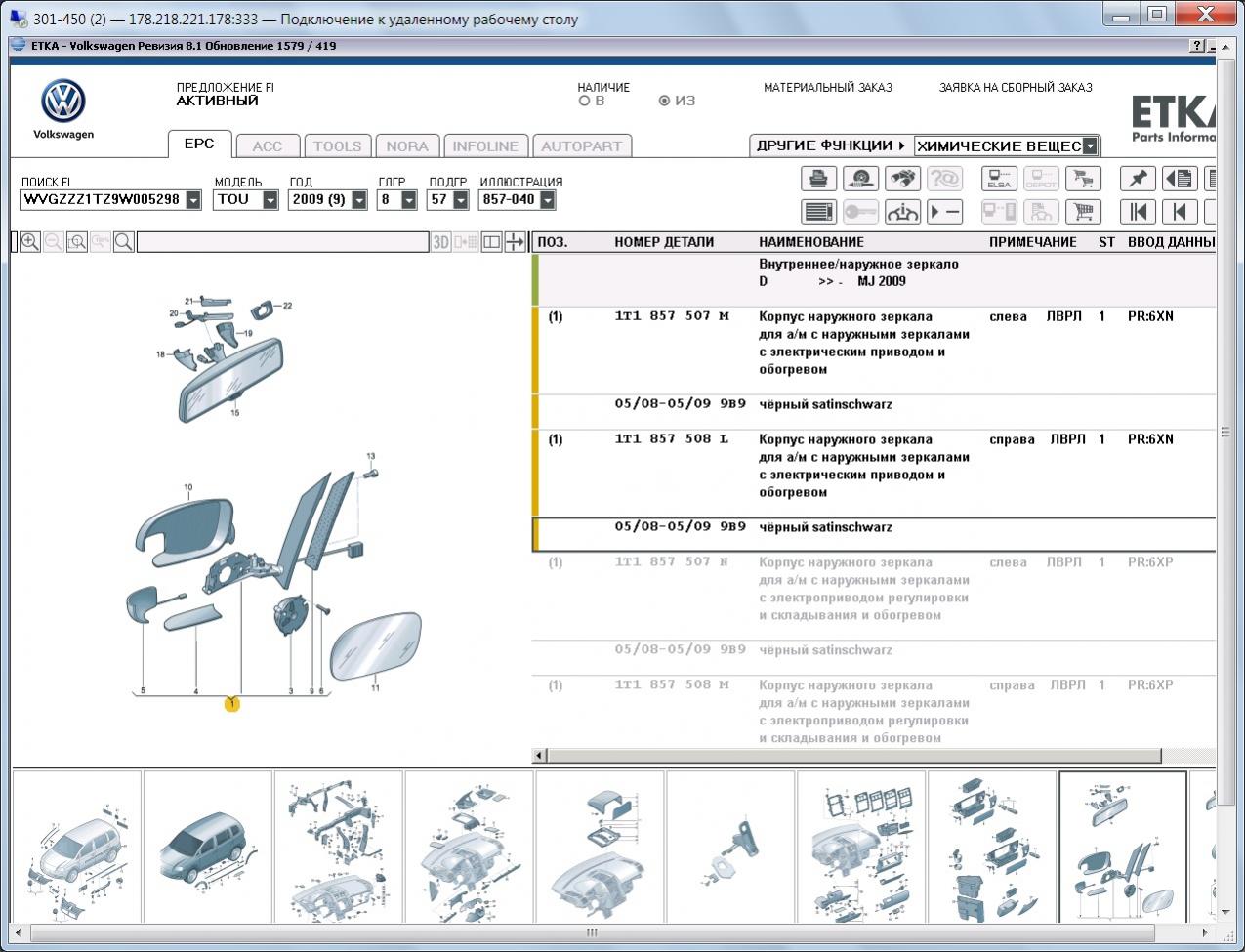Switch to the NORA tab
This screenshot has height=952, width=1245.
[407, 146]
